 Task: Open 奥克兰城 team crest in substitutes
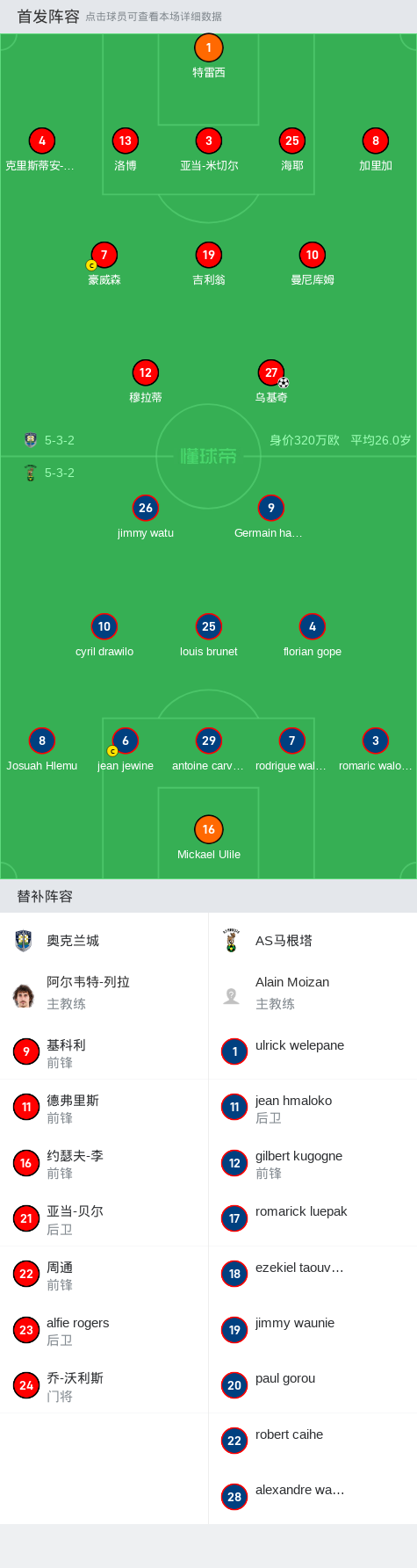24,941
